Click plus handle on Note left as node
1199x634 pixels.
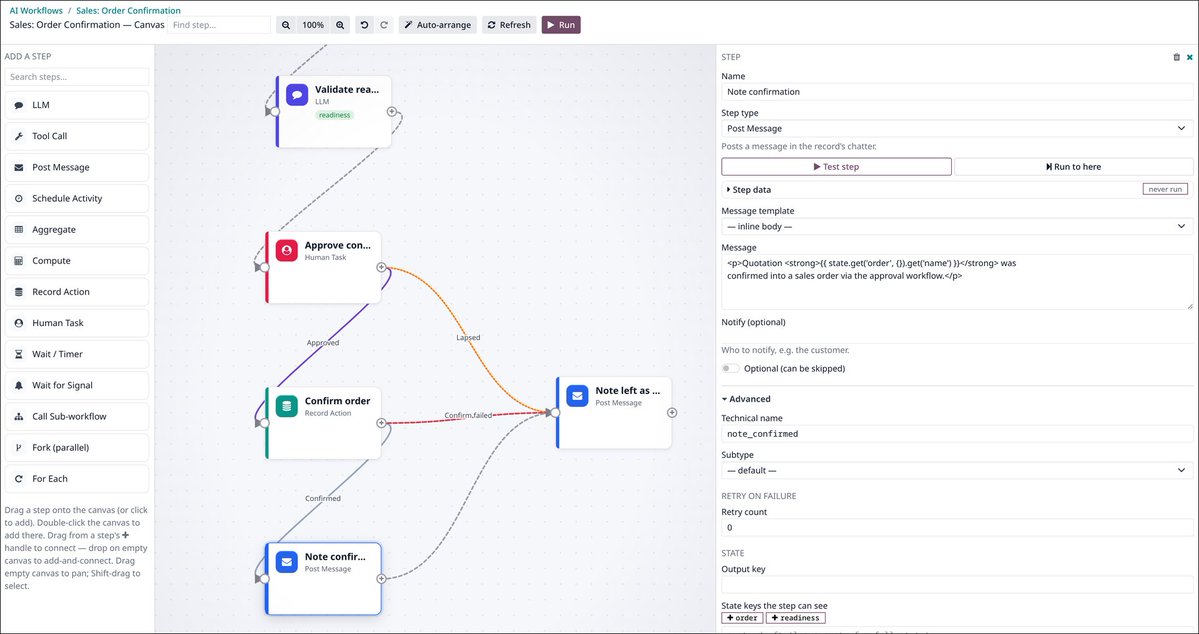672,413
